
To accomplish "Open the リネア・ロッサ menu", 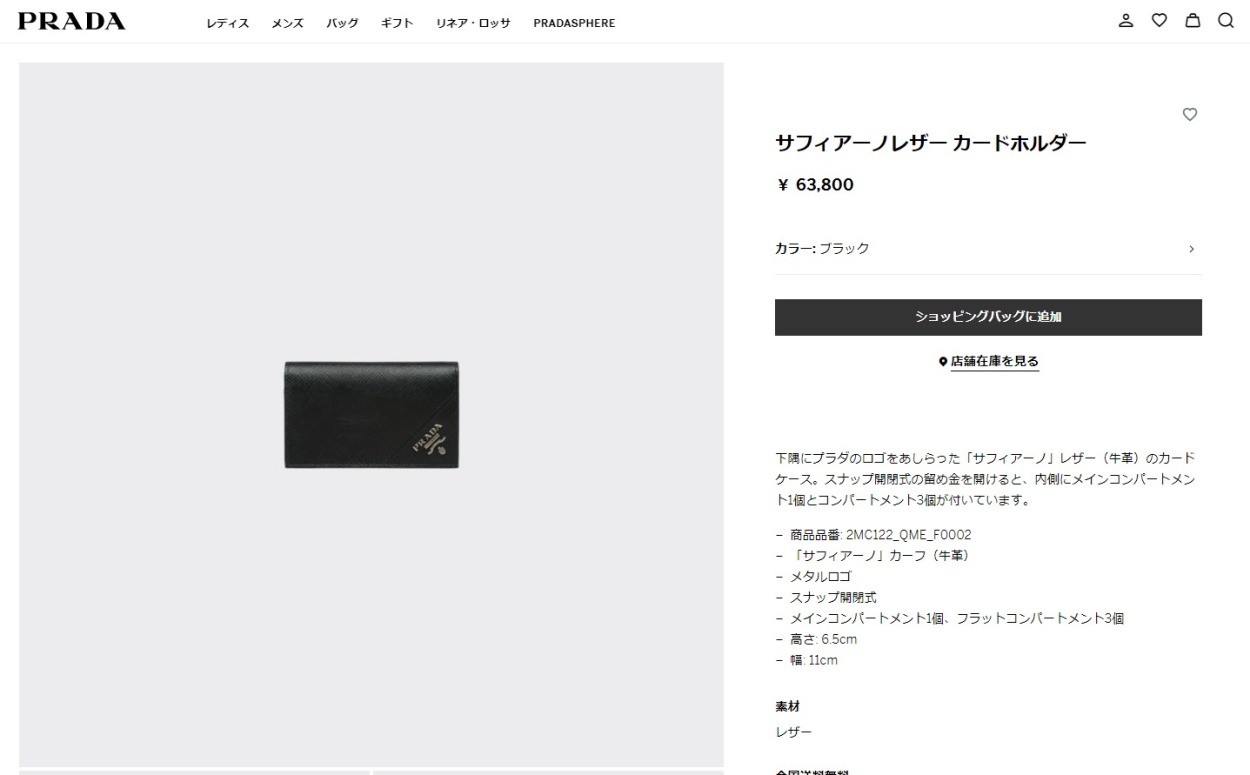I will coord(473,23).
